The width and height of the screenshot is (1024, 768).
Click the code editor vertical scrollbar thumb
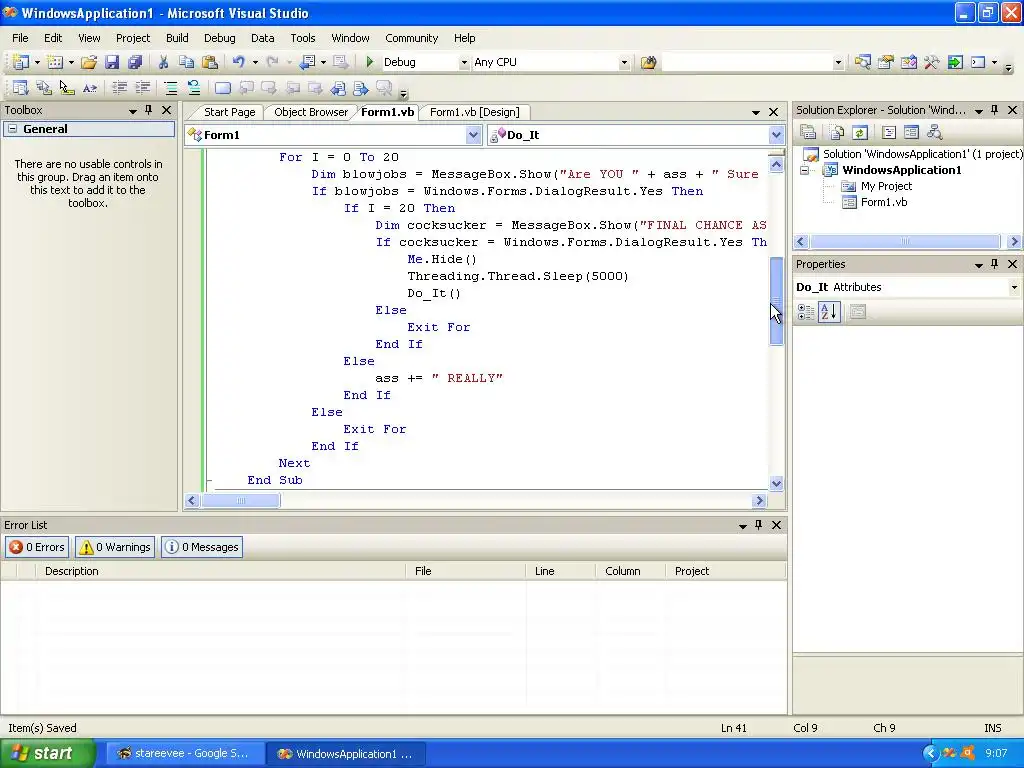tap(776, 300)
